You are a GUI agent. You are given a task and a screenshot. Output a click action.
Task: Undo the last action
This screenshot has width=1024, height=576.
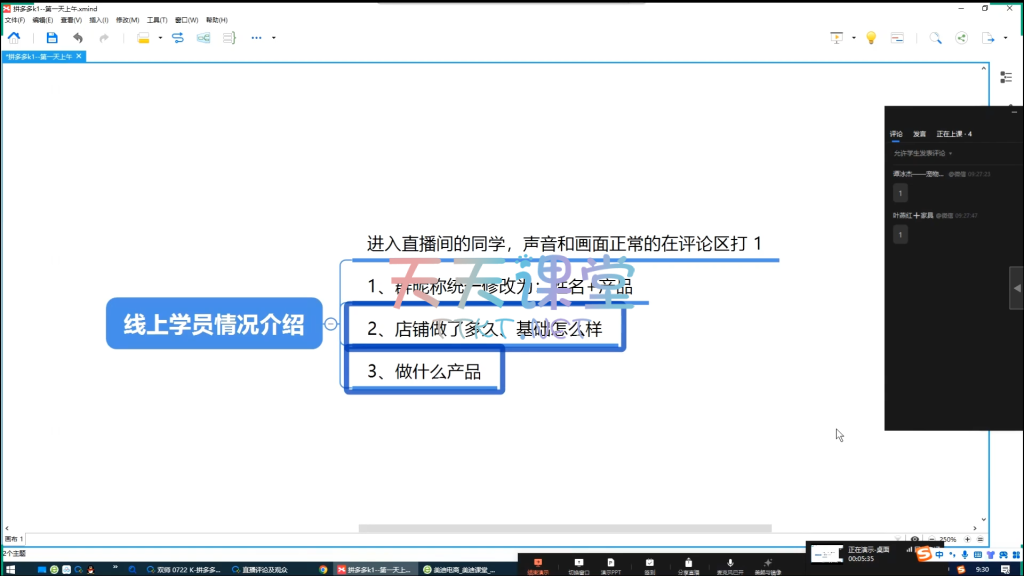[x=78, y=38]
